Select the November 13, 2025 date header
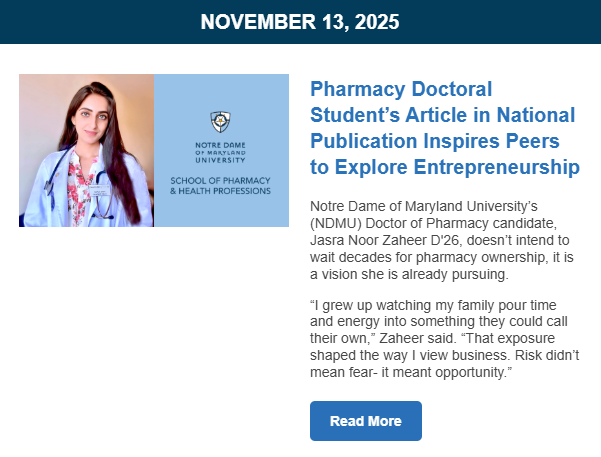This screenshot has height=457, width=601. click(300, 22)
